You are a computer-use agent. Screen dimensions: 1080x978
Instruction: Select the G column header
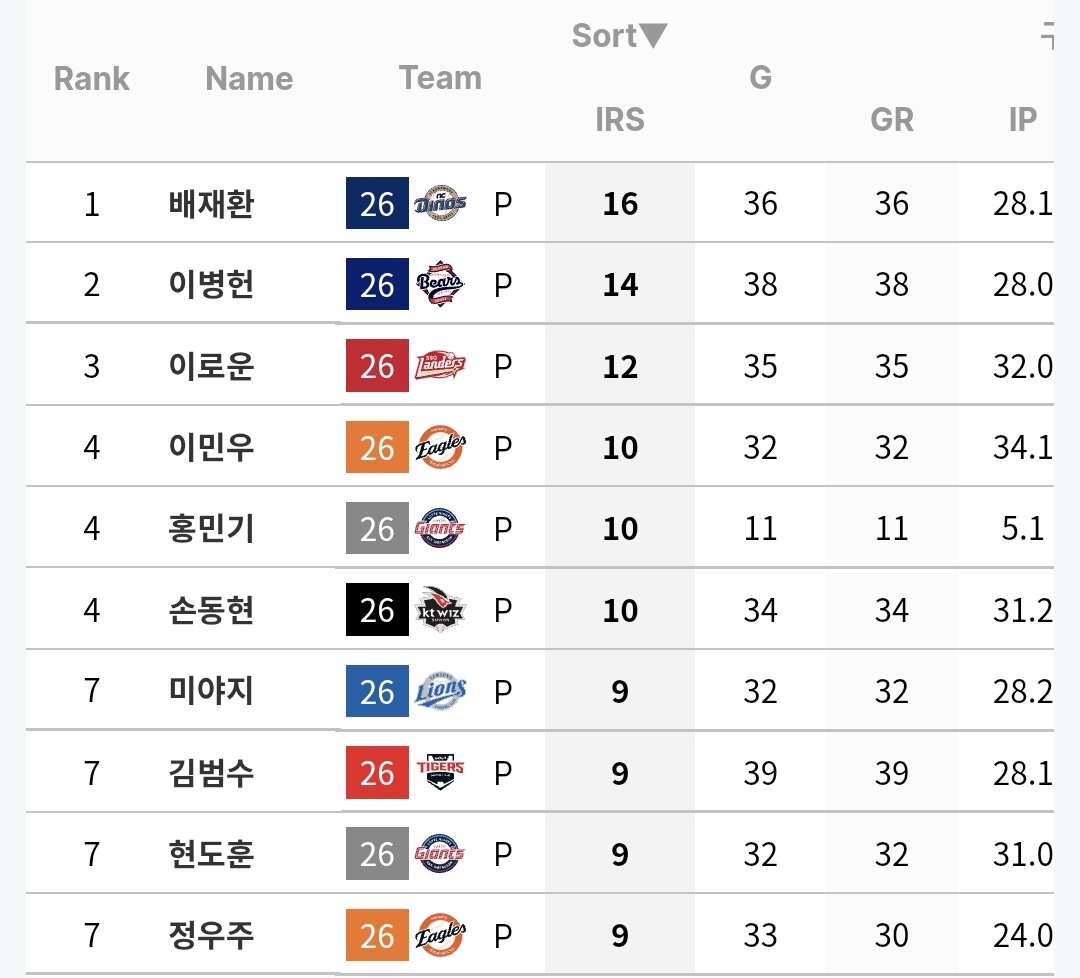(760, 77)
